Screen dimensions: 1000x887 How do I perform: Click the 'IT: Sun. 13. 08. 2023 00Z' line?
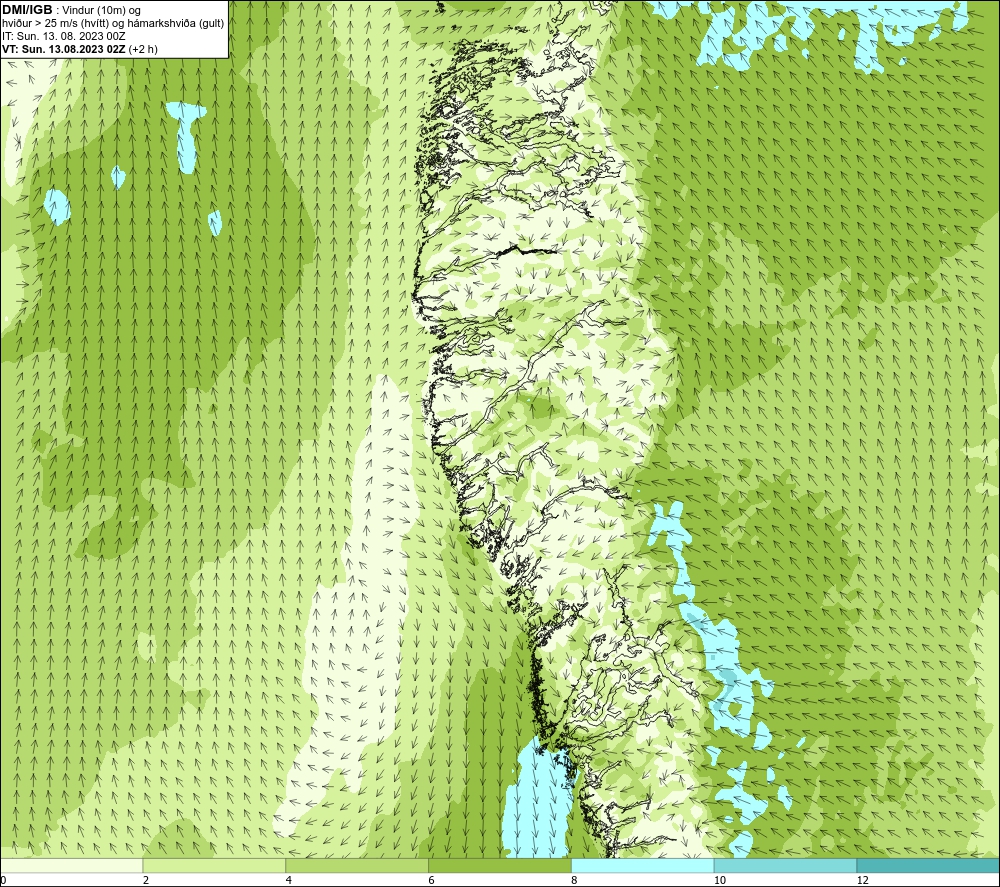click(x=64, y=36)
